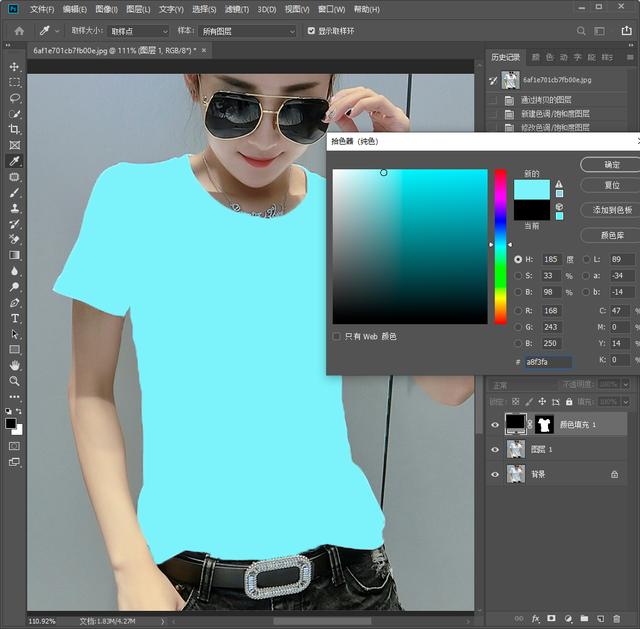Open the layer fill dropdown arrow
640x629 pixels.
point(625,402)
